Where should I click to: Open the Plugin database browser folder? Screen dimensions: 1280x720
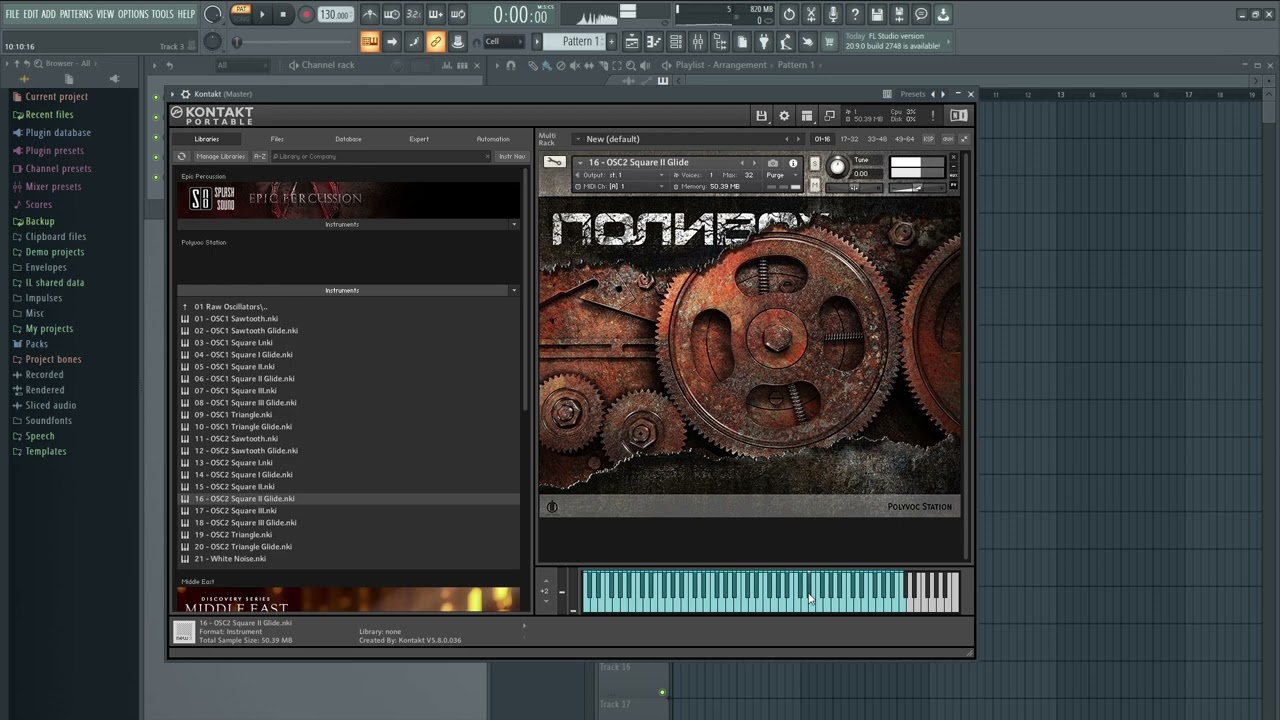tap(58, 132)
